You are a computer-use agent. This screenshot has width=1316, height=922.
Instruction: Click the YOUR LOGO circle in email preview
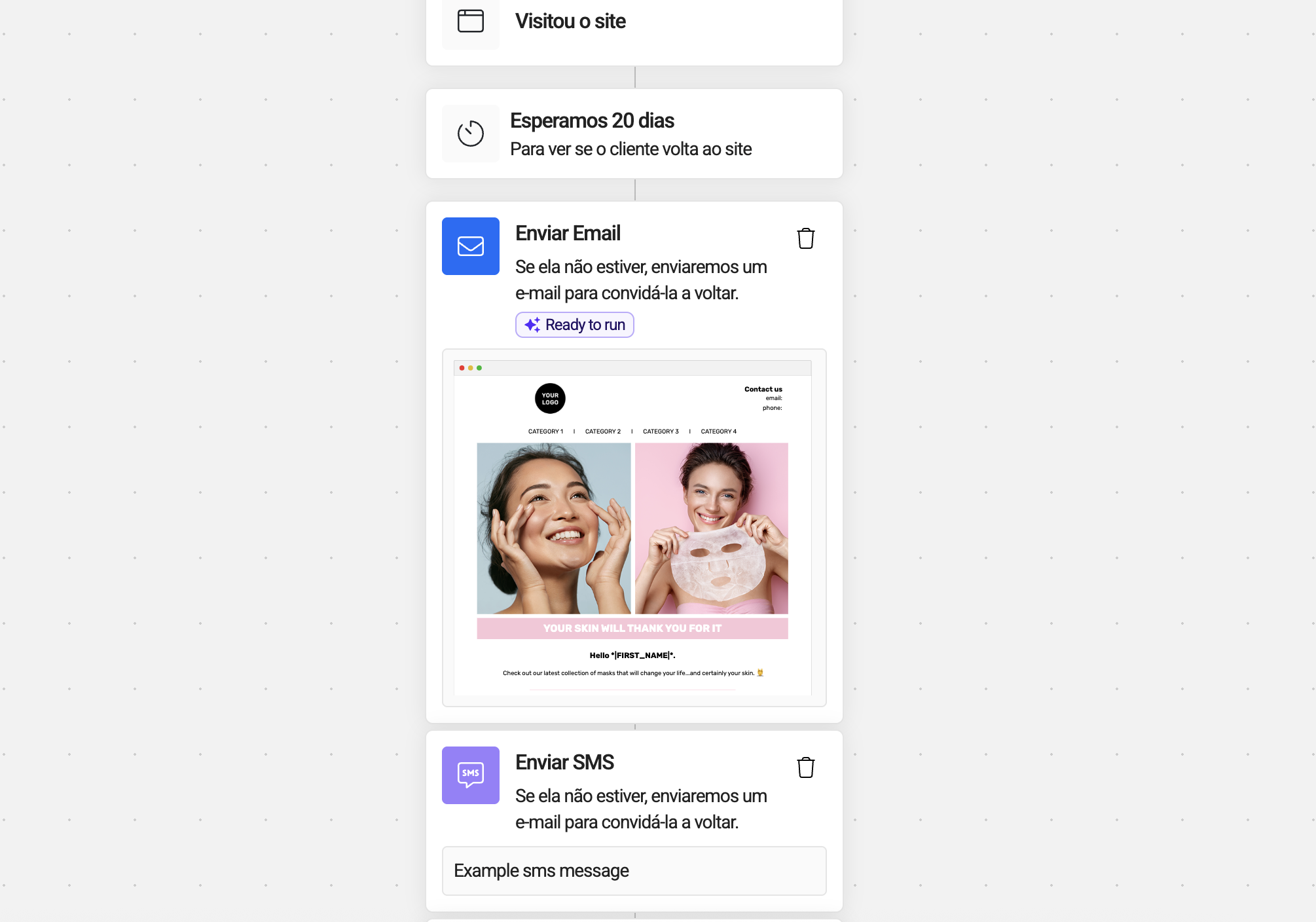(550, 399)
